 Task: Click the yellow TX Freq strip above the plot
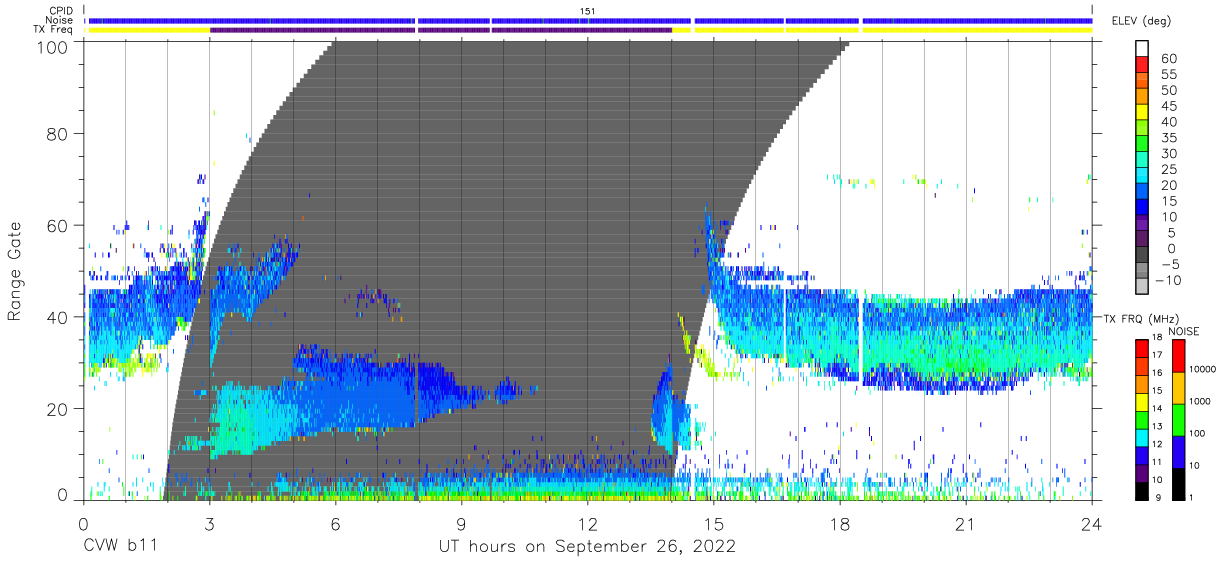pos(590,30)
